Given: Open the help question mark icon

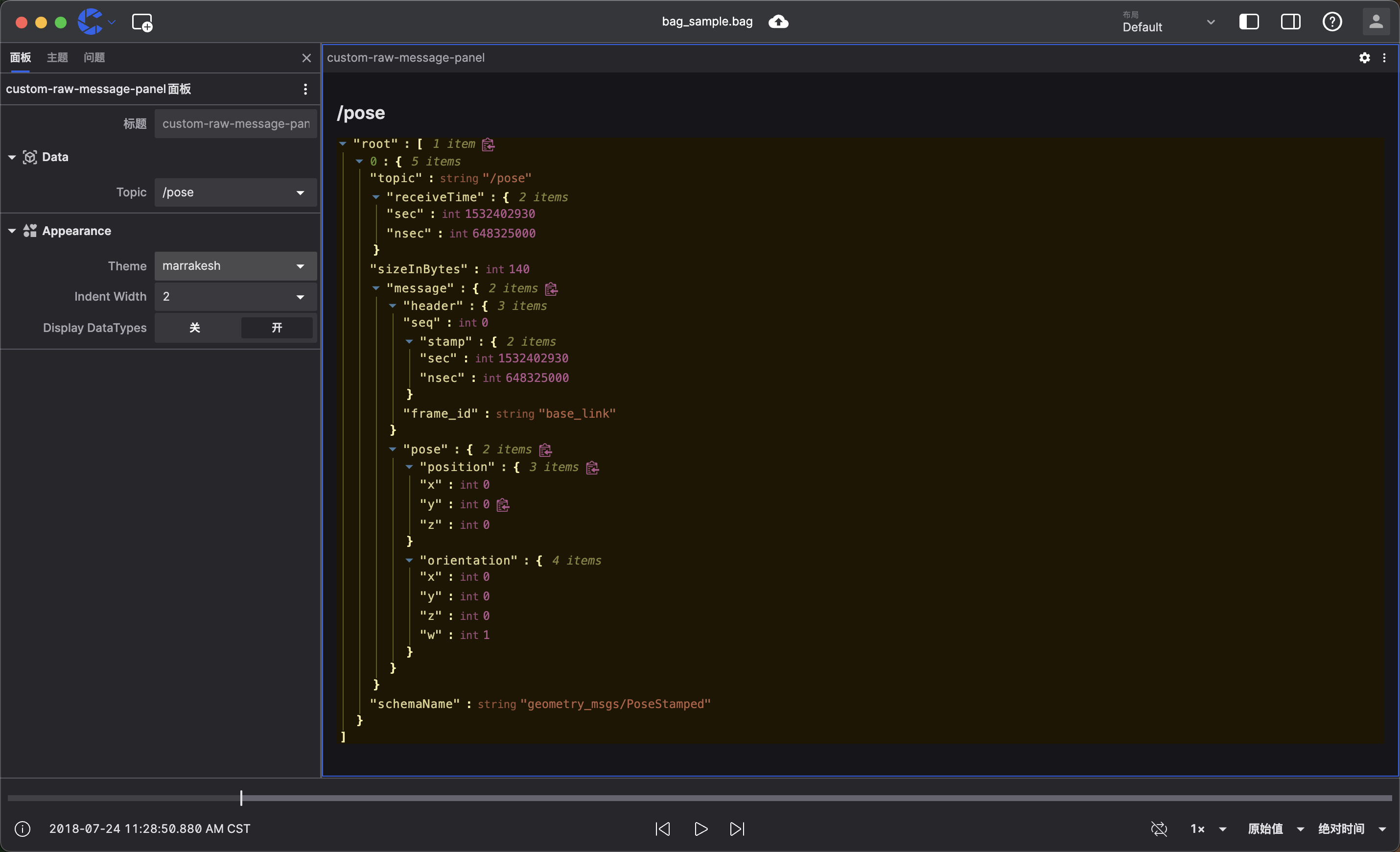Looking at the screenshot, I should [x=1332, y=22].
